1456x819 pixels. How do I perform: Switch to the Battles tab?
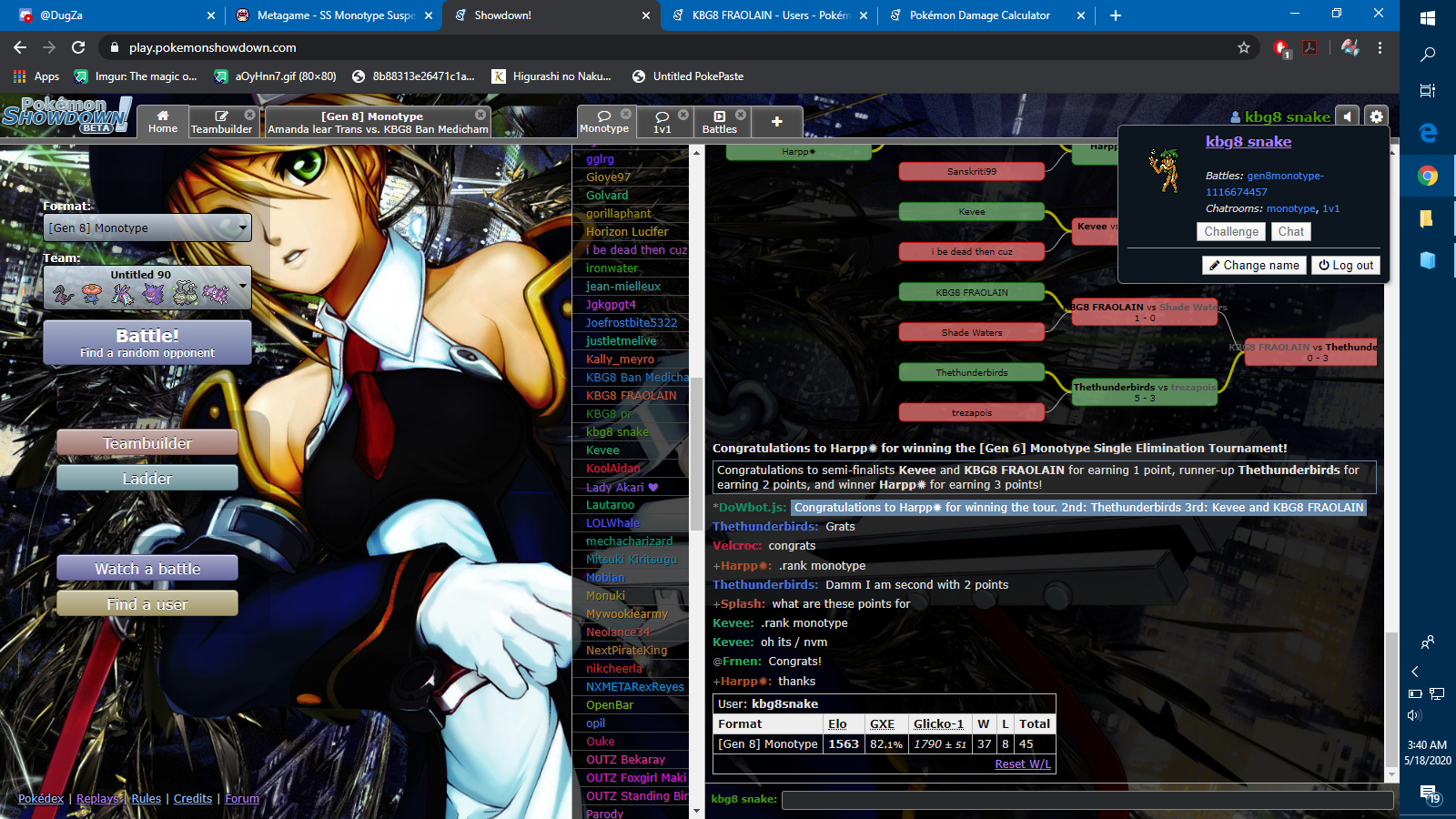(719, 122)
